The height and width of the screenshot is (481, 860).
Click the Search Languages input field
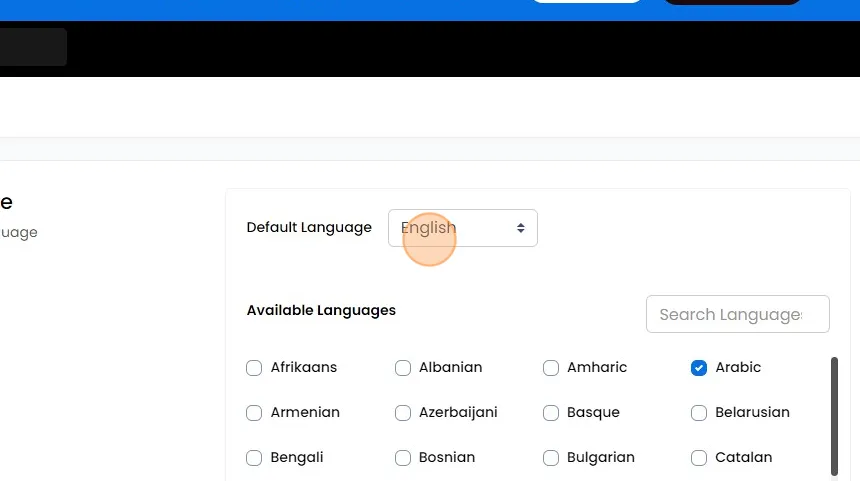[738, 314]
